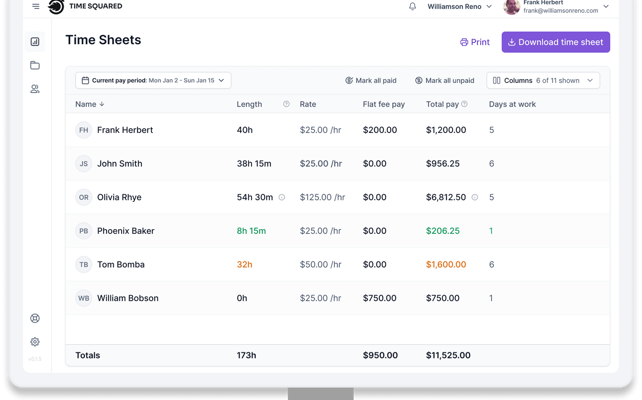Screen dimensions: 642x400
Task: Open the help lifebuoy icon
Action: point(35,318)
